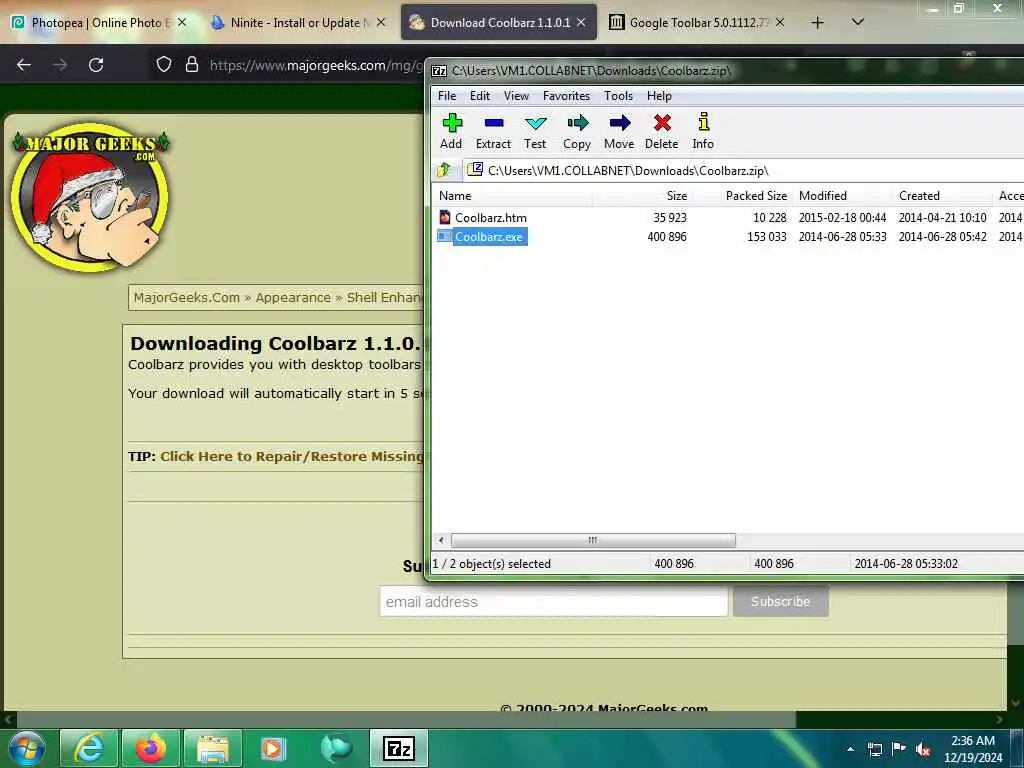Open the list all tabs dropdown
Image resolution: width=1024 pixels, height=768 pixels.
pos(858,23)
